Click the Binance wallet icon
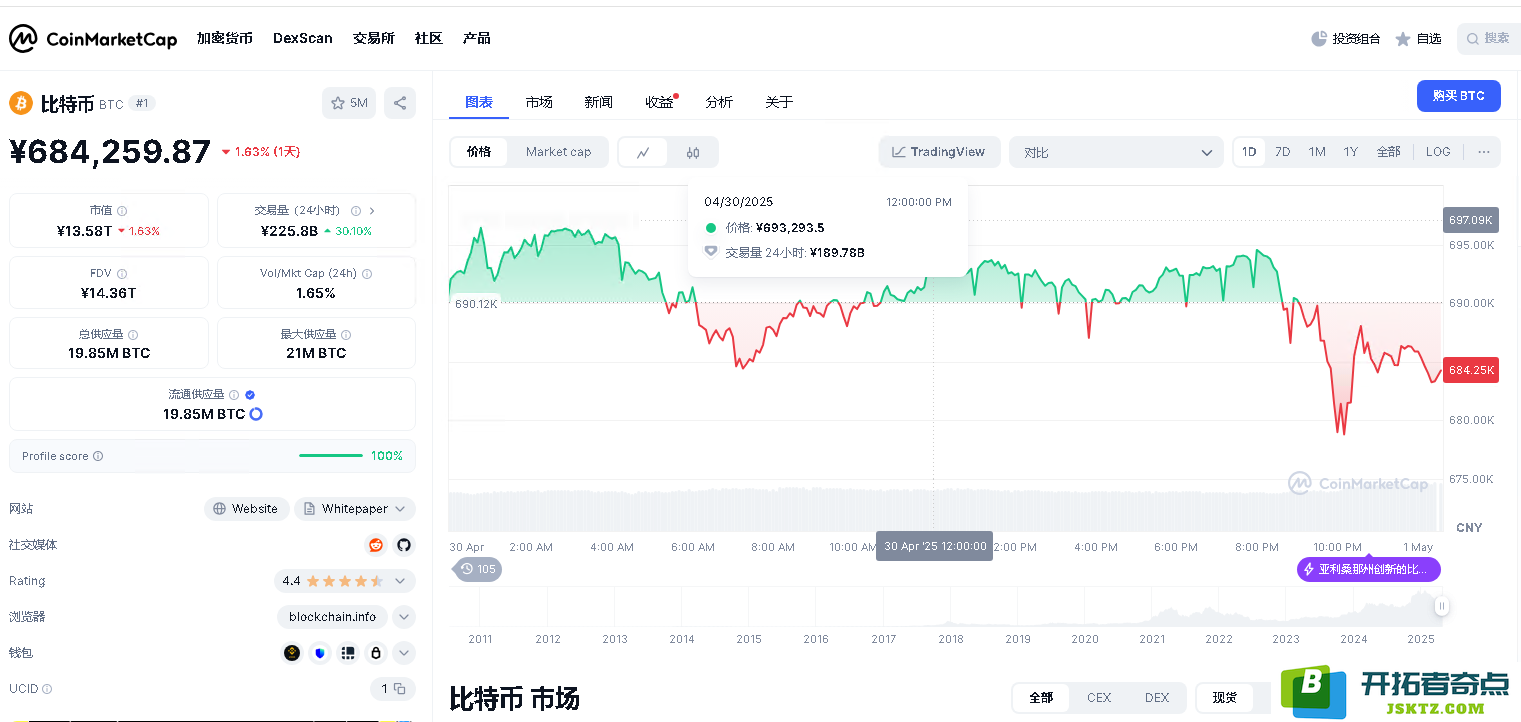The width and height of the screenshot is (1521, 722). 292,653
